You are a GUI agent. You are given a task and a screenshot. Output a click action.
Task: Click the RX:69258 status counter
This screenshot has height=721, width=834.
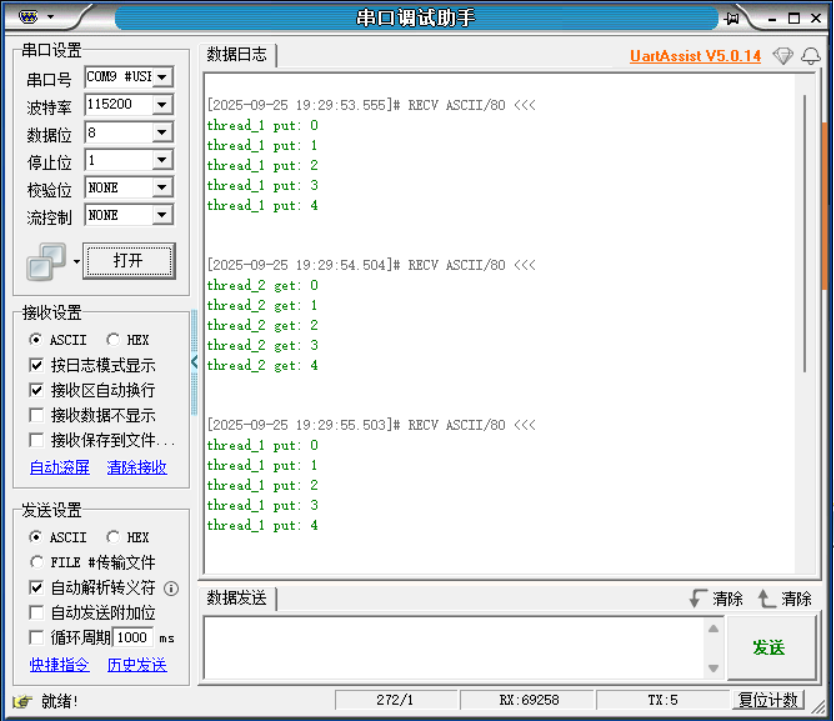pyautogui.click(x=527, y=700)
